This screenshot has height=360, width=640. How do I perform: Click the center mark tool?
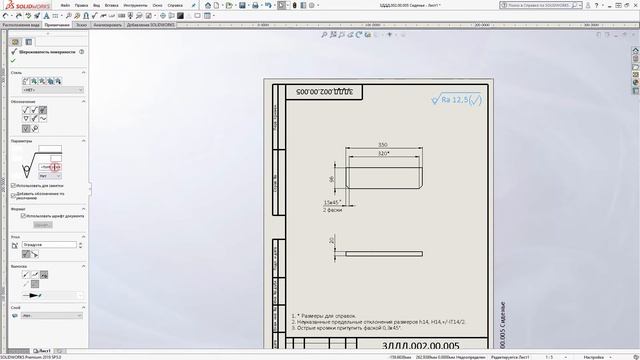point(163,16)
